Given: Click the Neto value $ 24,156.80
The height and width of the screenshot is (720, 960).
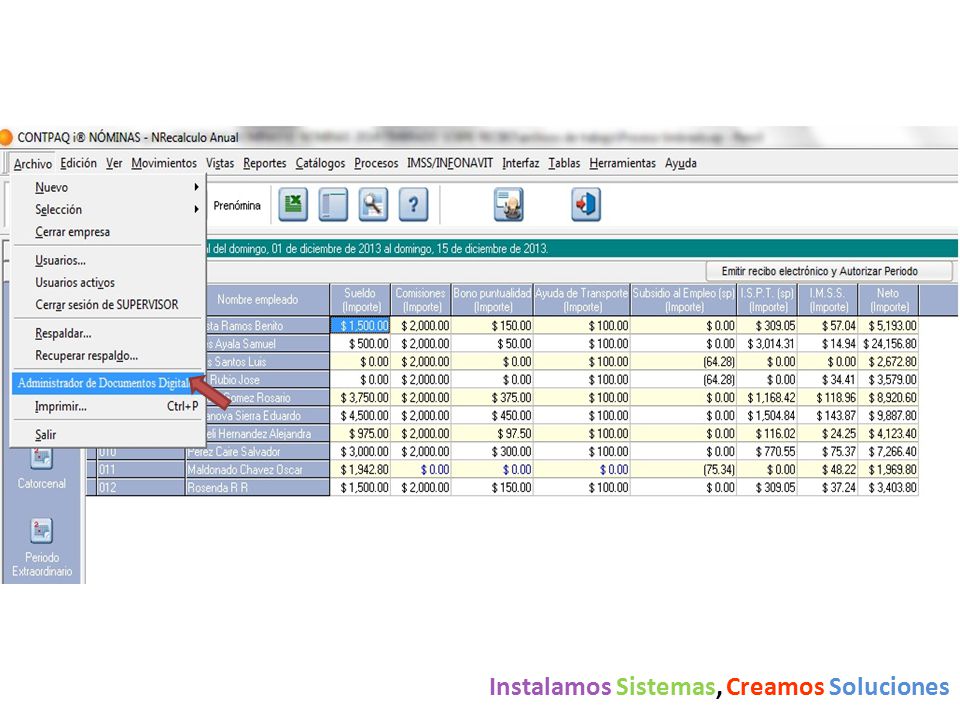Looking at the screenshot, I should click(890, 344).
